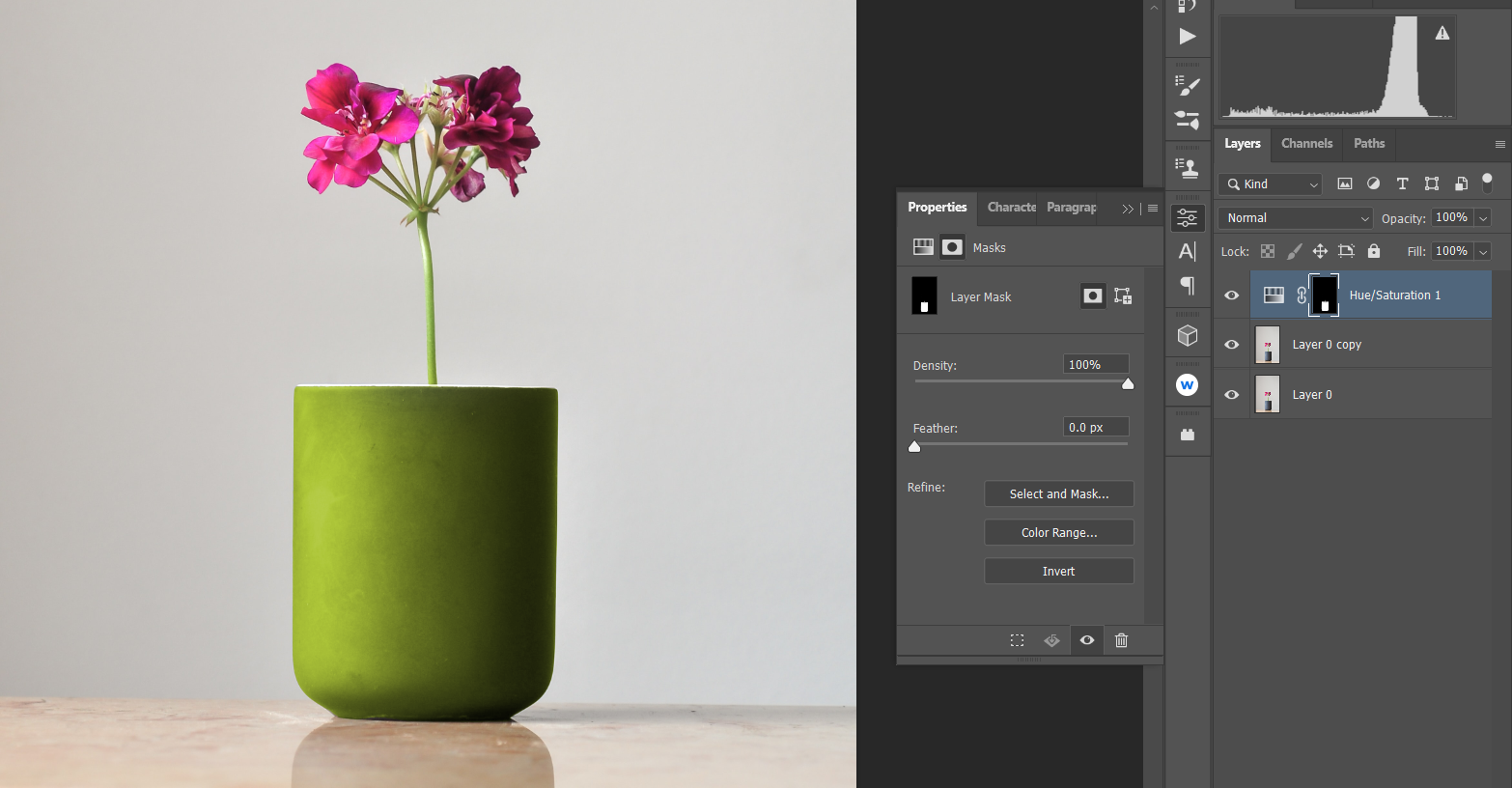
Task: Select the pixel mask button in Properties
Action: pyautogui.click(x=1093, y=296)
